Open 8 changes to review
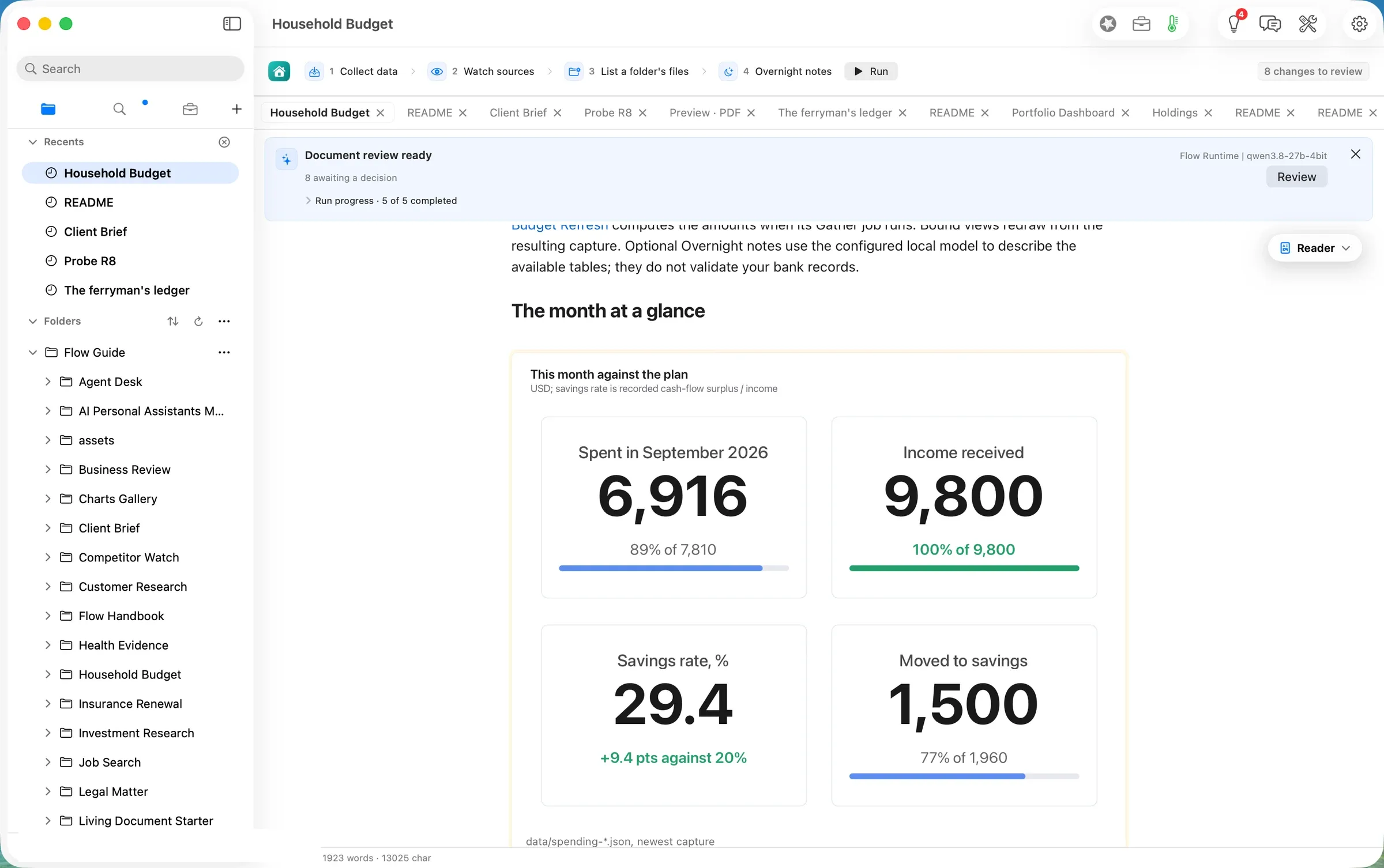Image resolution: width=1384 pixels, height=868 pixels. pos(1313,71)
